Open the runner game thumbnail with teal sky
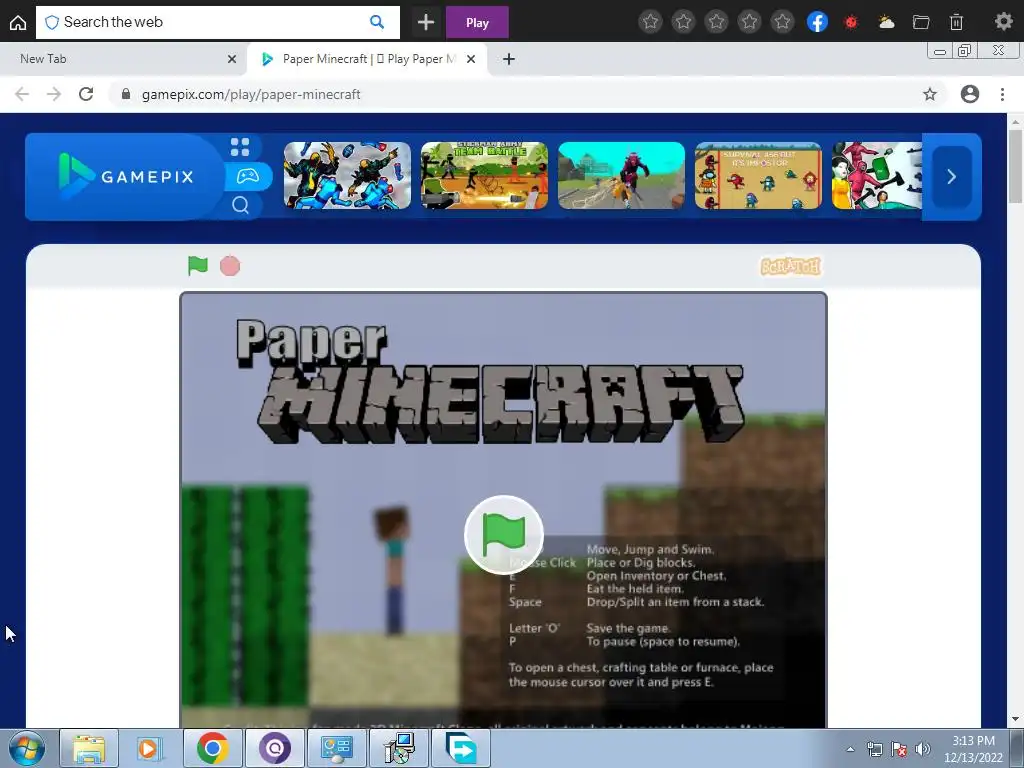 coord(621,176)
